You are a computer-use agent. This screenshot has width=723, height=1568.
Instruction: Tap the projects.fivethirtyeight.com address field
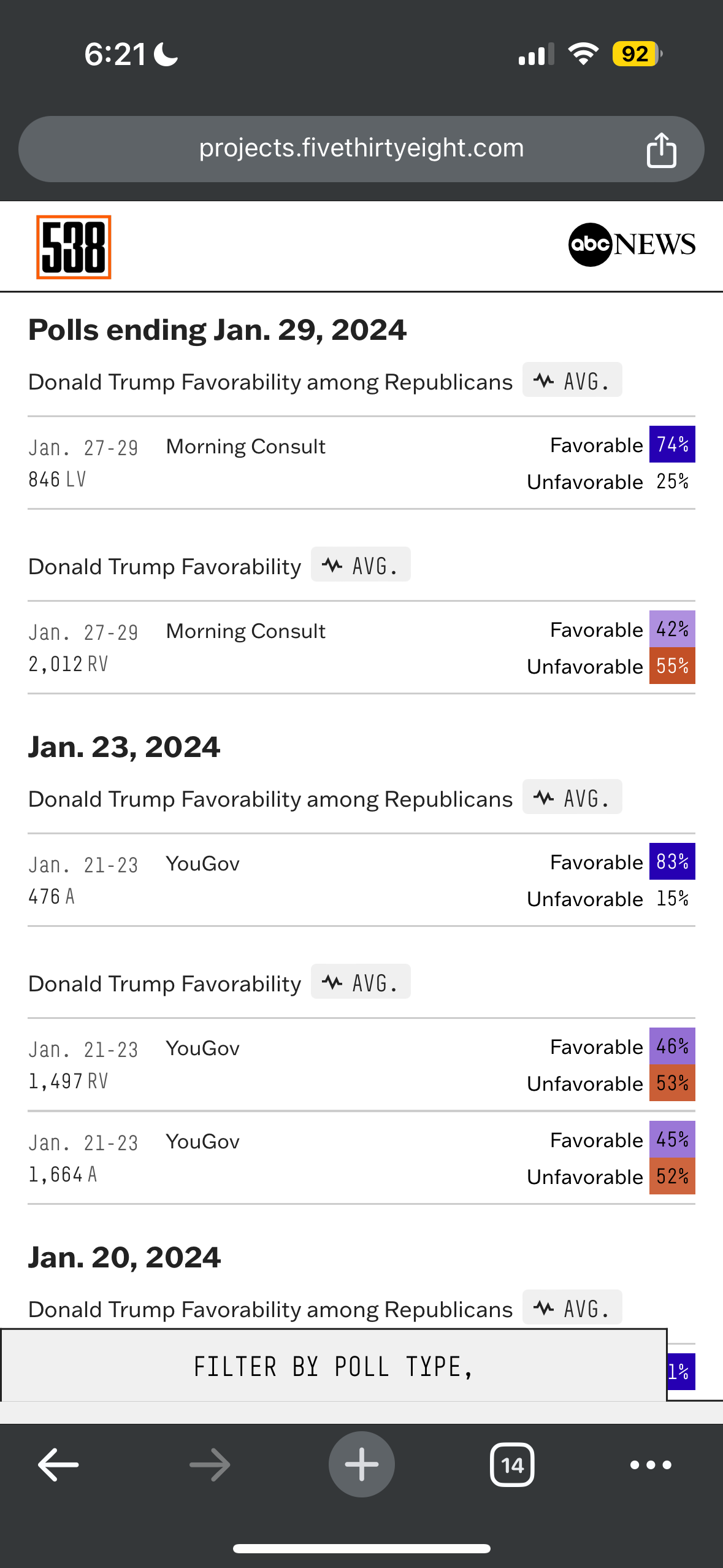[361, 148]
